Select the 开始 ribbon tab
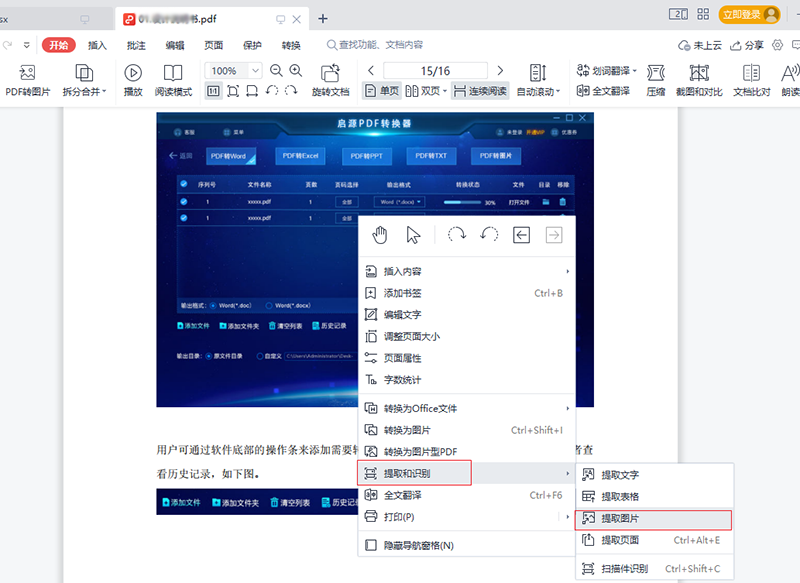Image resolution: width=800 pixels, height=583 pixels. [59, 45]
